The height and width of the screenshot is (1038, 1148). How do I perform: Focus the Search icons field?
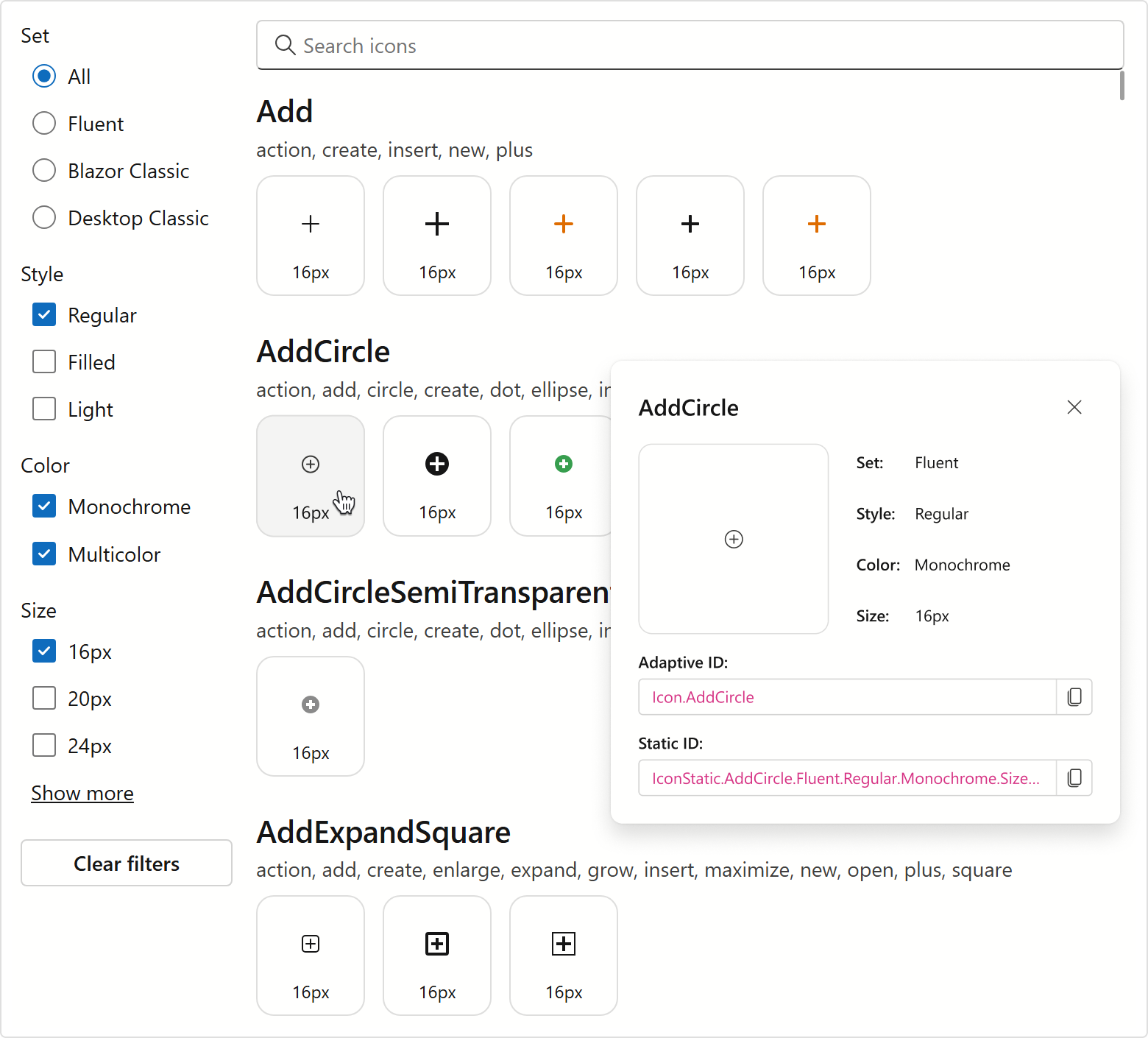click(x=690, y=46)
